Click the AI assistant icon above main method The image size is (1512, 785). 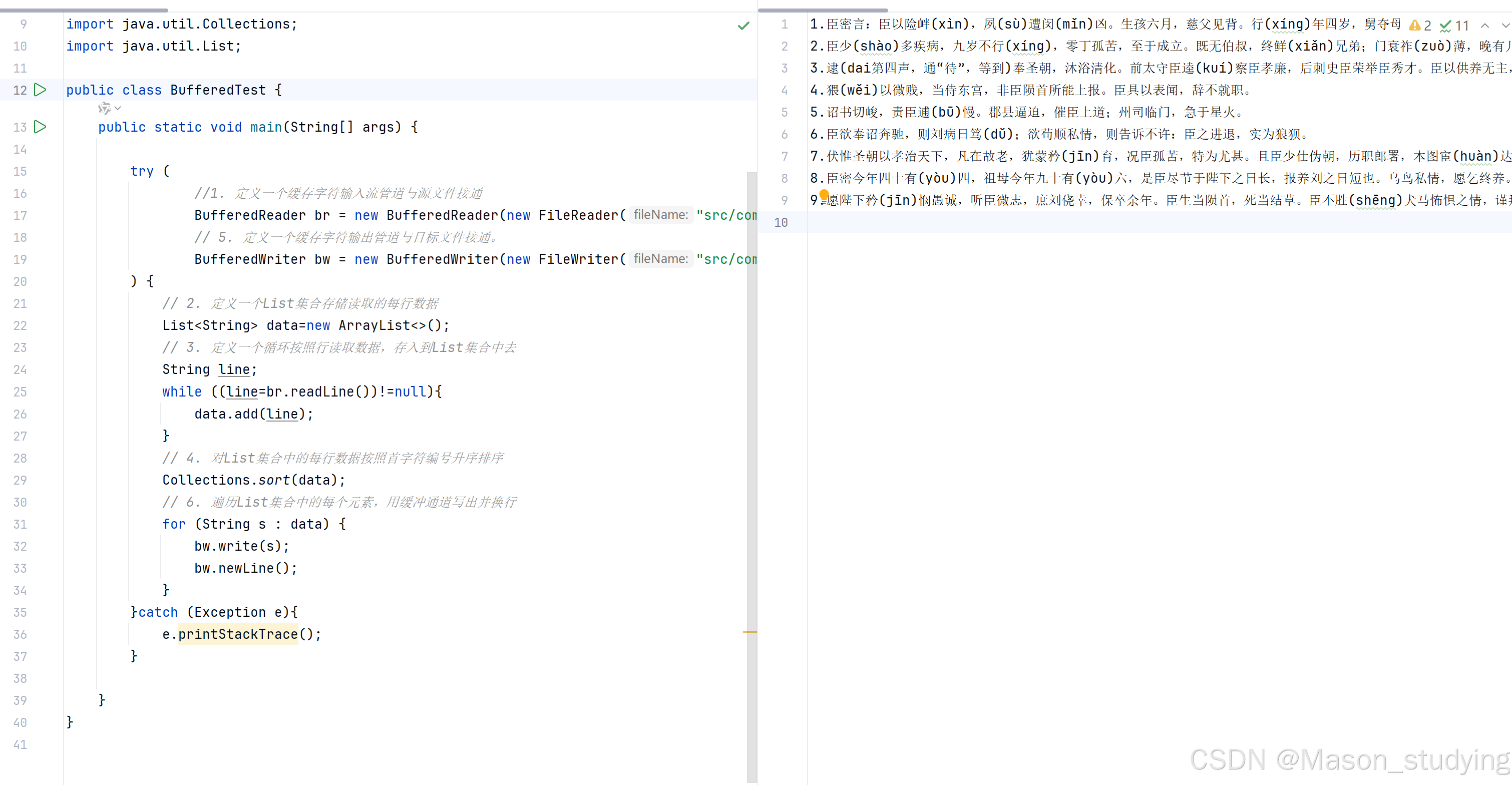point(104,108)
